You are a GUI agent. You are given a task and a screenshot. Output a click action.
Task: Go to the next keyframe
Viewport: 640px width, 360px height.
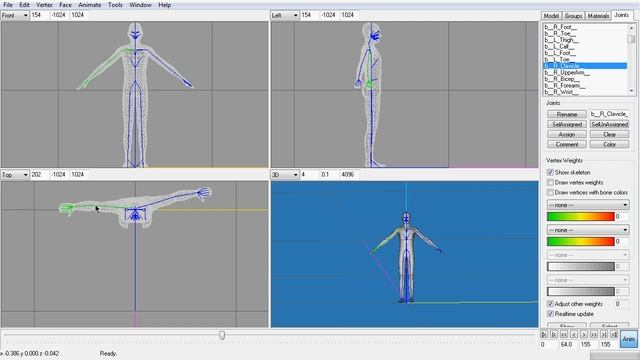[604, 334]
